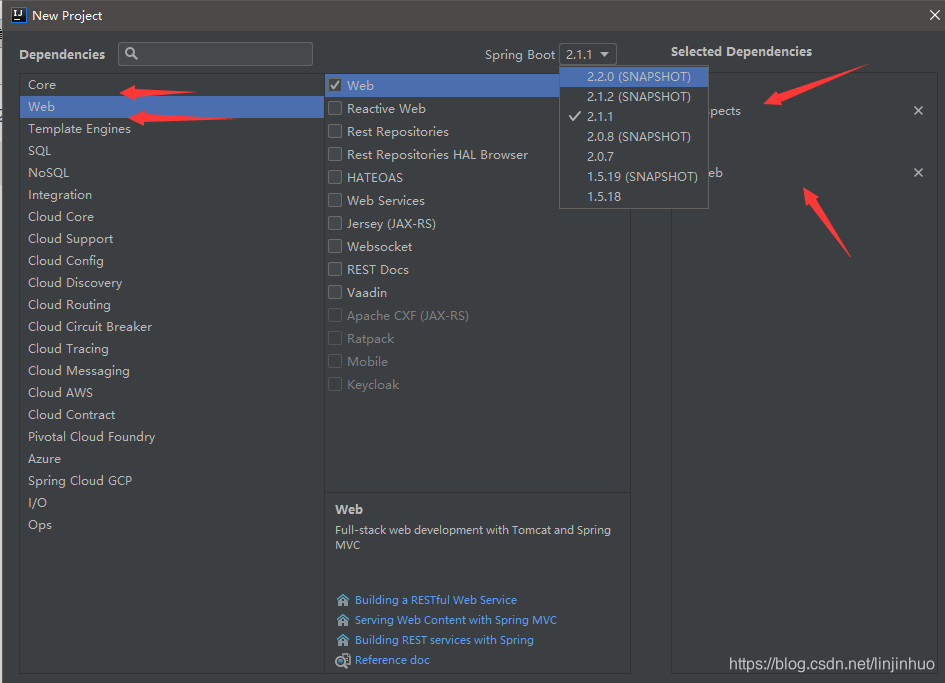This screenshot has width=945, height=683.
Task: Select Spring Boot version 1.5.18
Action: coord(634,197)
